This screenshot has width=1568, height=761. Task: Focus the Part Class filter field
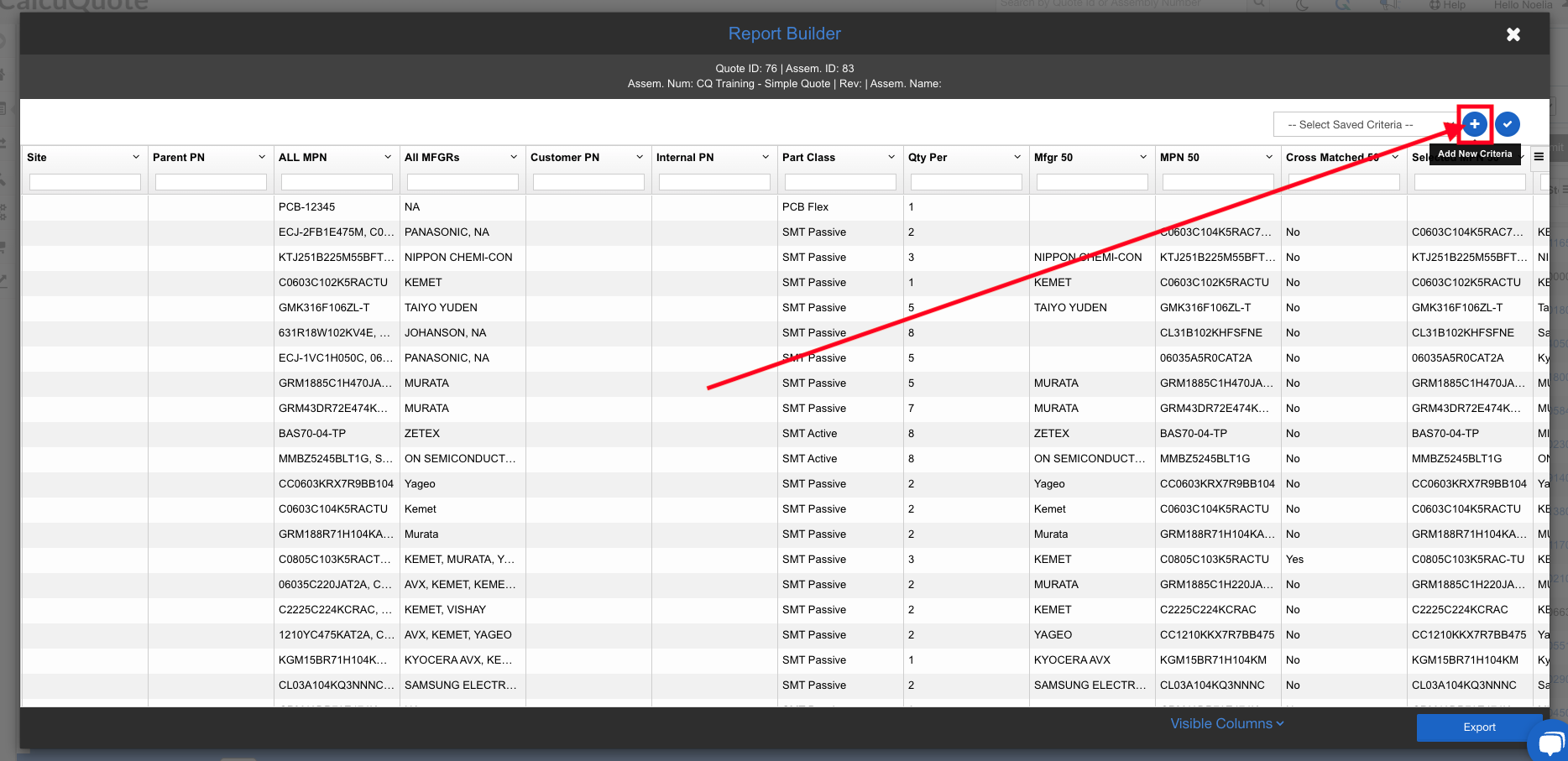[840, 182]
